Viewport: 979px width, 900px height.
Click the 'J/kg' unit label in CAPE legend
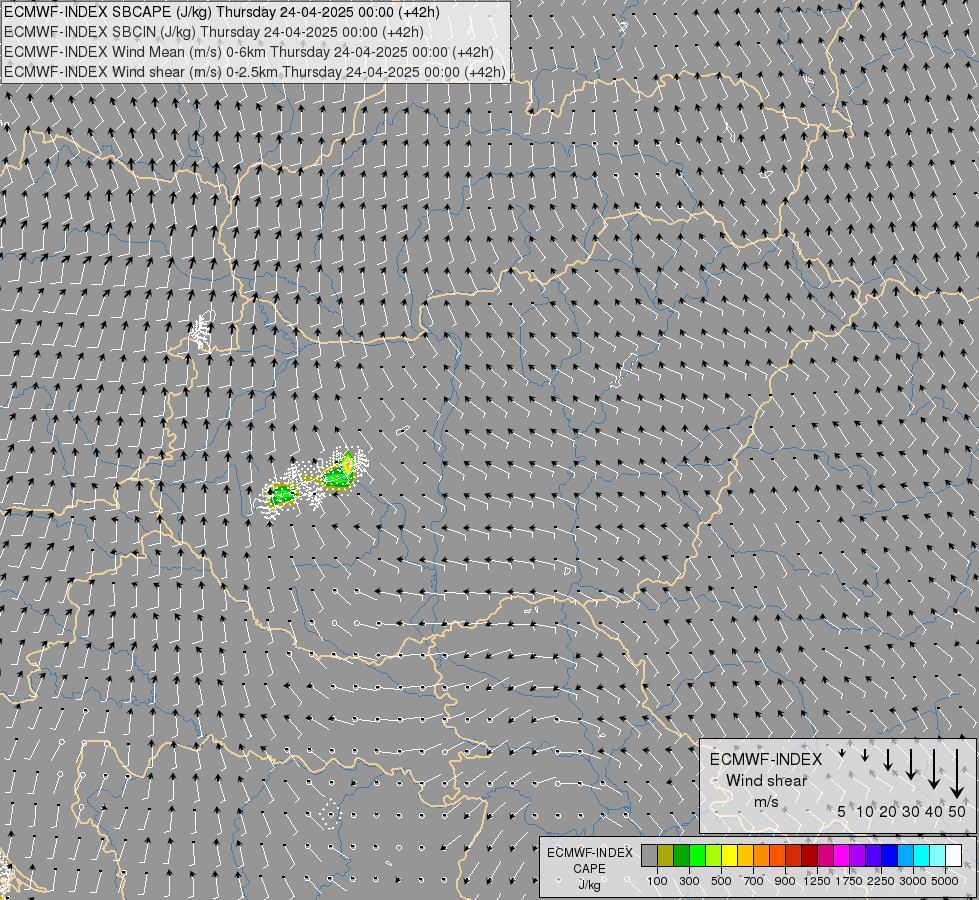(x=589, y=885)
